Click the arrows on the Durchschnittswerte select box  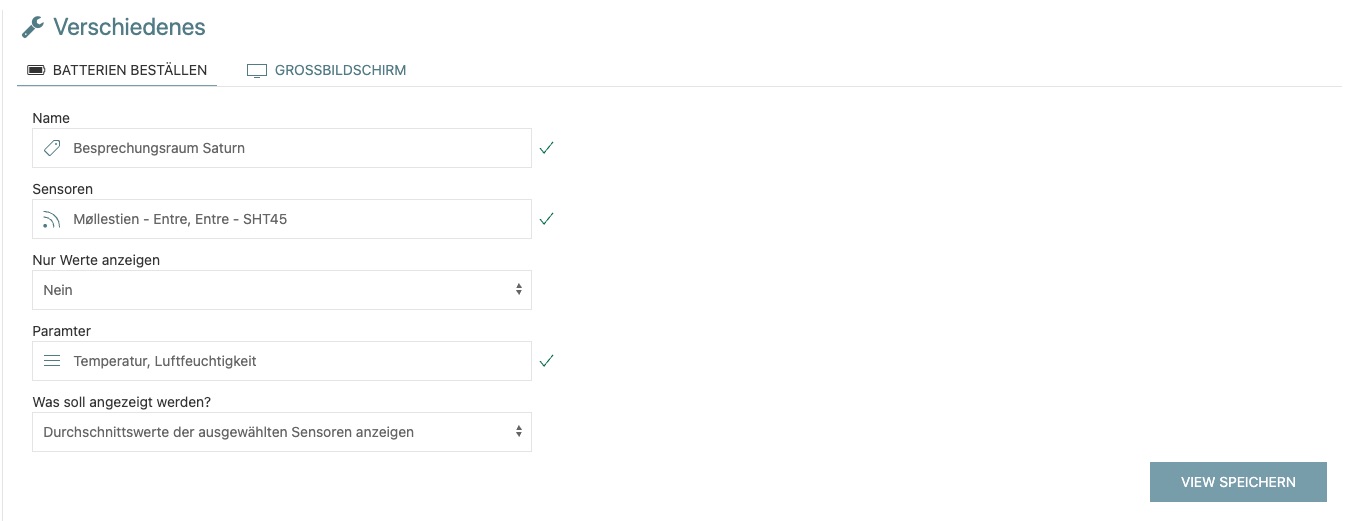[518, 432]
